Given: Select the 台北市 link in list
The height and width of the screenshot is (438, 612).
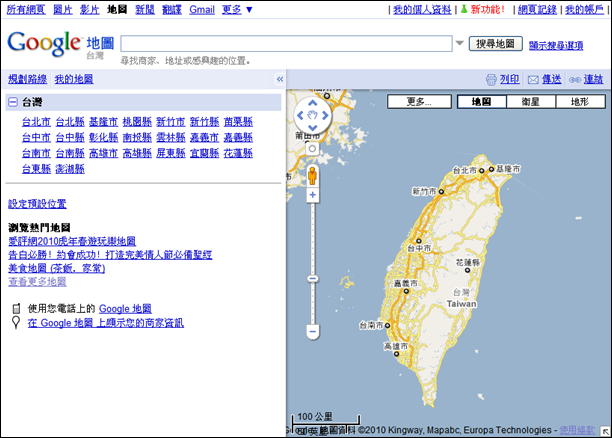Looking at the screenshot, I should [x=36, y=122].
